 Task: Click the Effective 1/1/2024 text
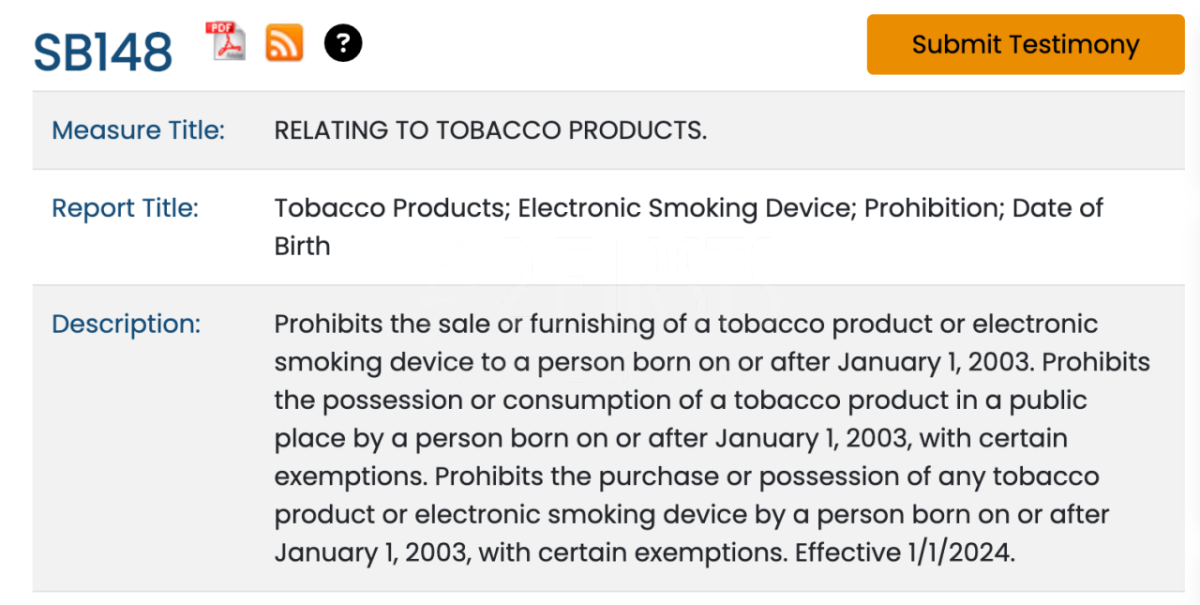click(905, 552)
